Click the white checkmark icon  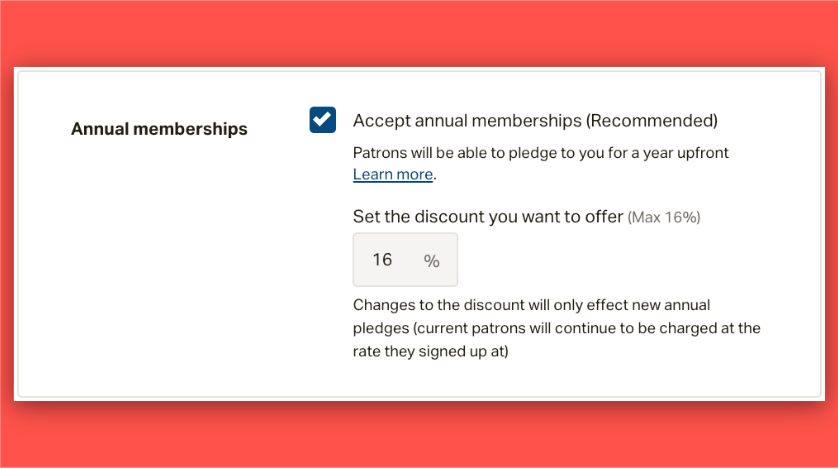322,119
